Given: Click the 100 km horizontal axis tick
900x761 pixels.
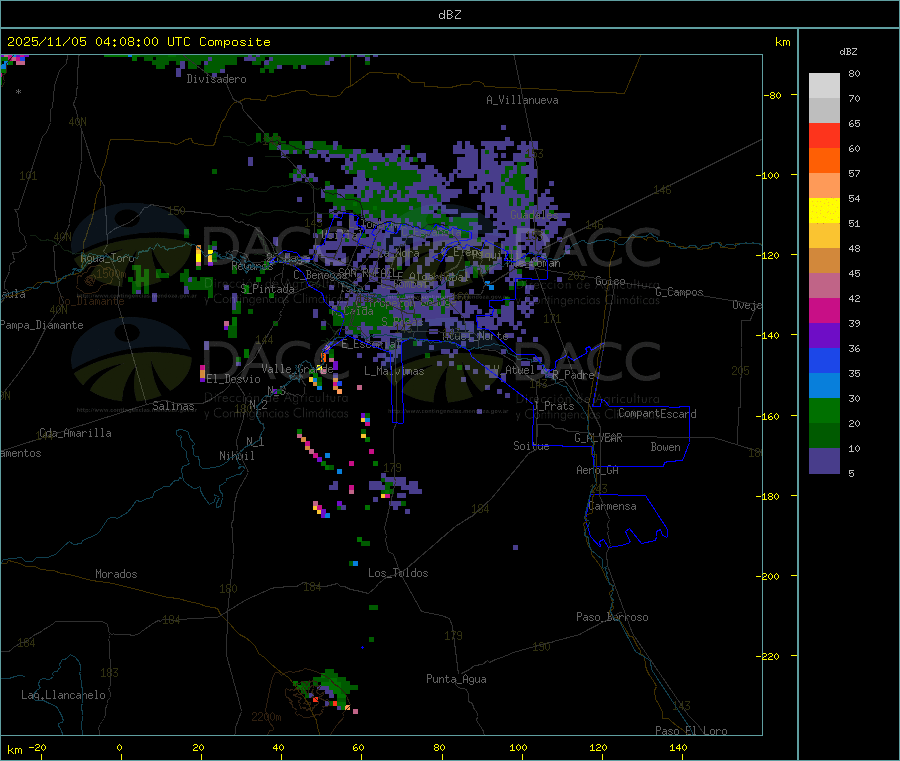Looking at the screenshot, I should (x=518, y=747).
